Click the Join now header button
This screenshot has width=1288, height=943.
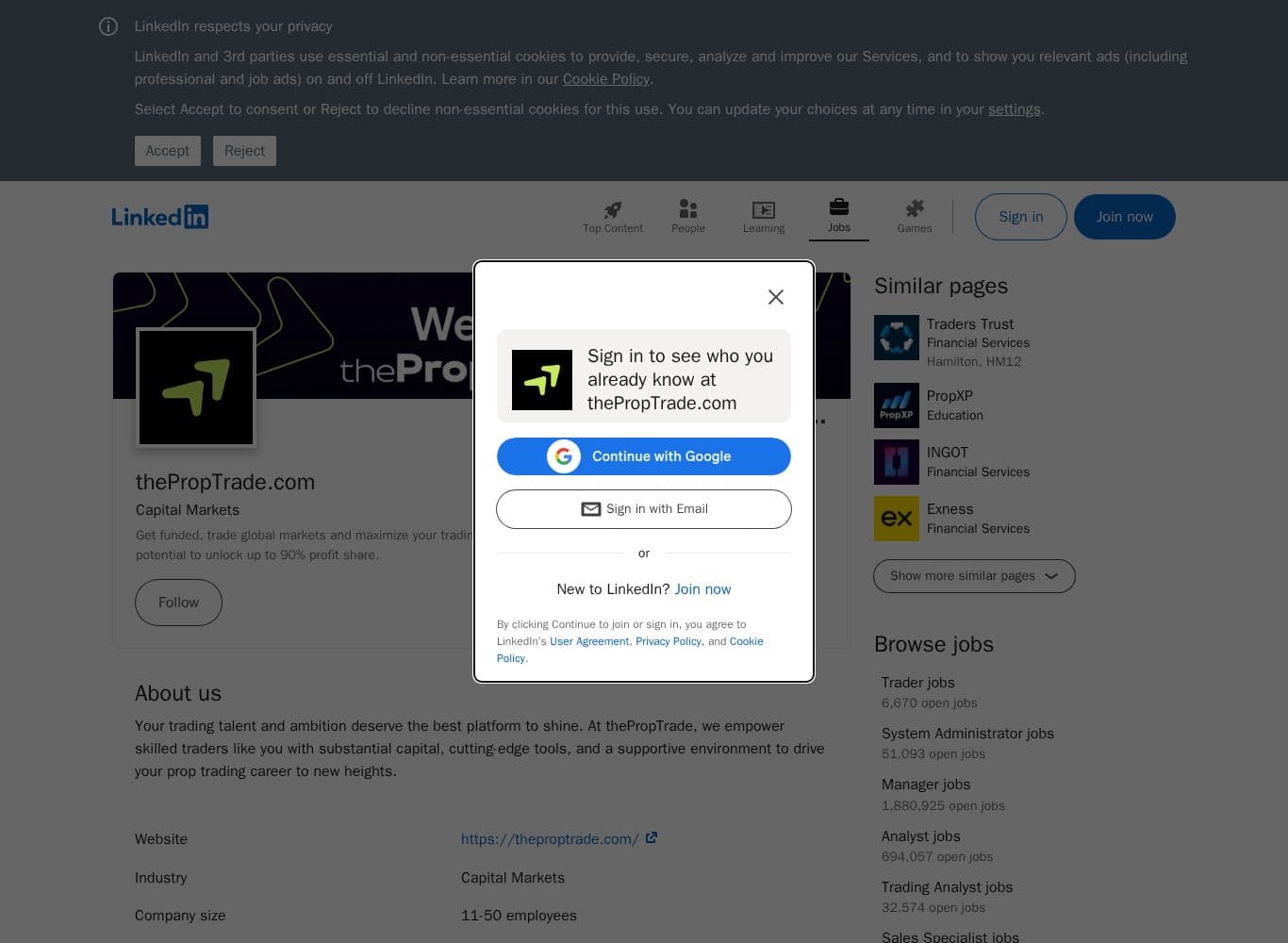[x=1125, y=217]
